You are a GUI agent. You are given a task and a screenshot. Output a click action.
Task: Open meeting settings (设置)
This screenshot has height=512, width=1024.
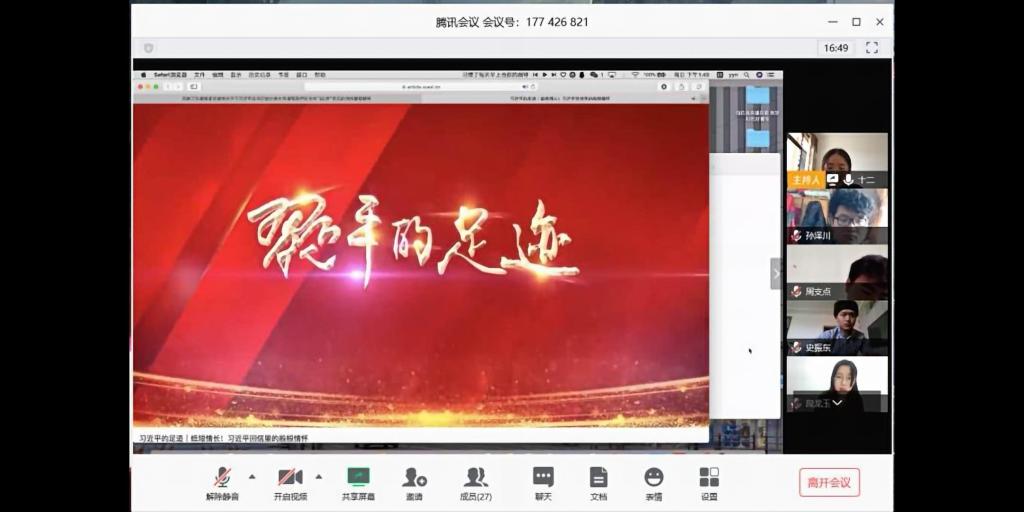pos(709,482)
